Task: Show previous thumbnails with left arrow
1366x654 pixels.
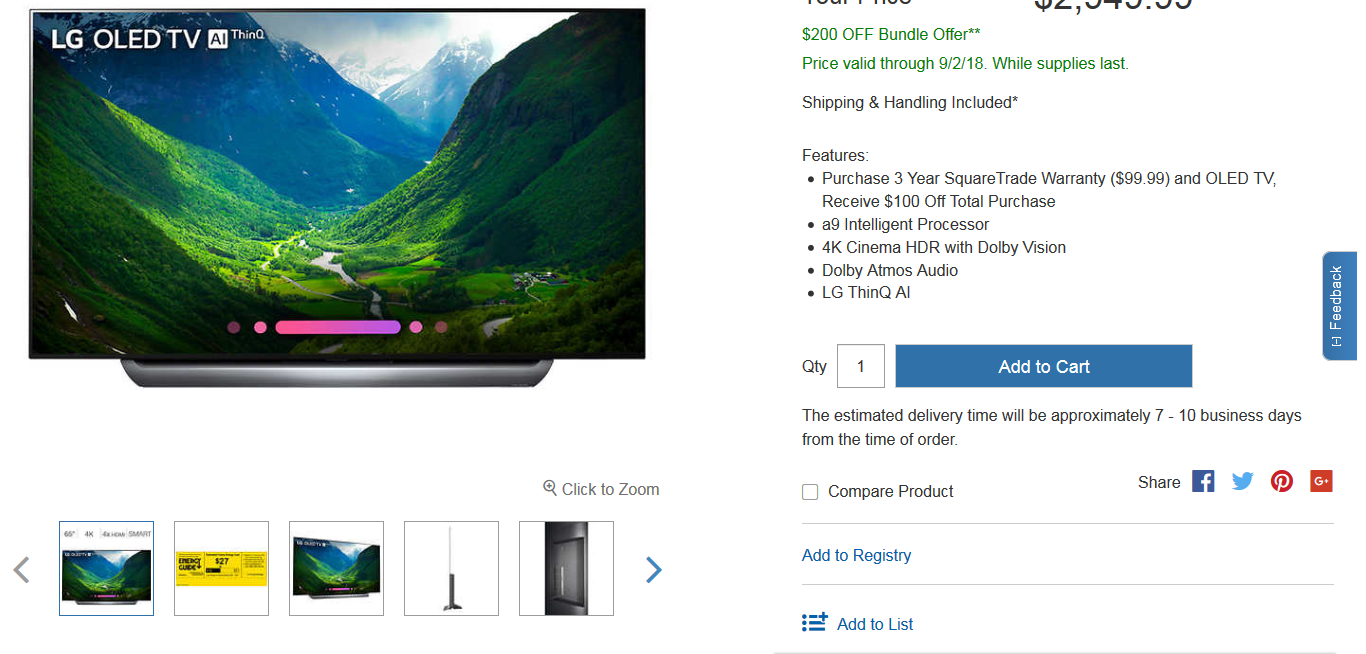Action: (21, 570)
